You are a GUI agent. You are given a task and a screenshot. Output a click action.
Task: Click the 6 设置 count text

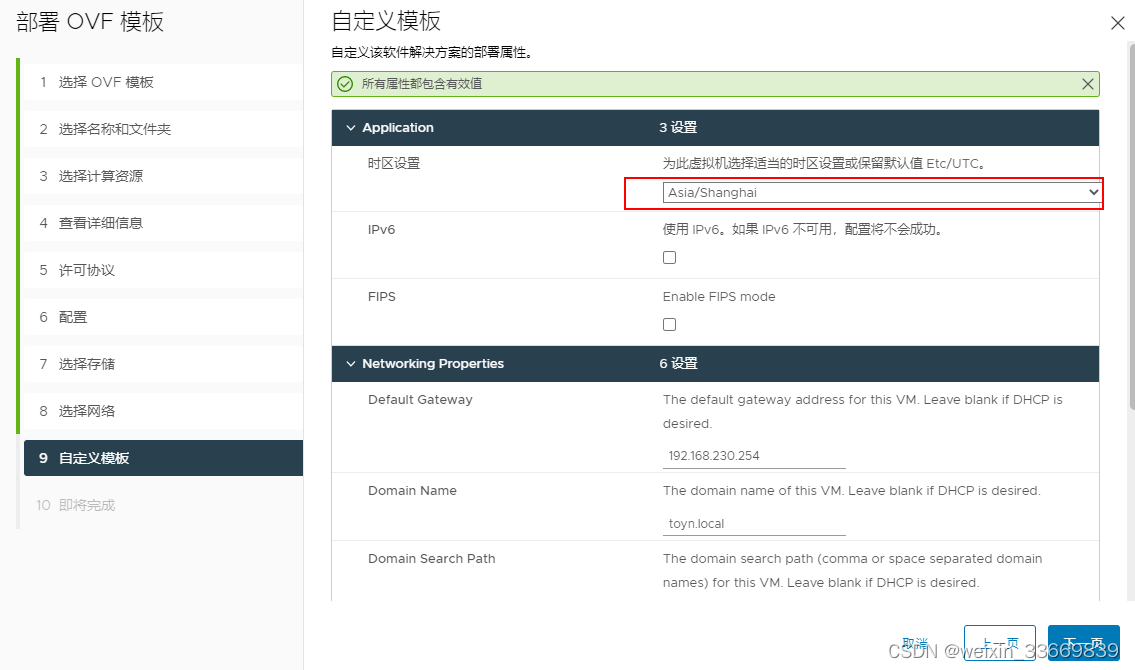(678, 363)
